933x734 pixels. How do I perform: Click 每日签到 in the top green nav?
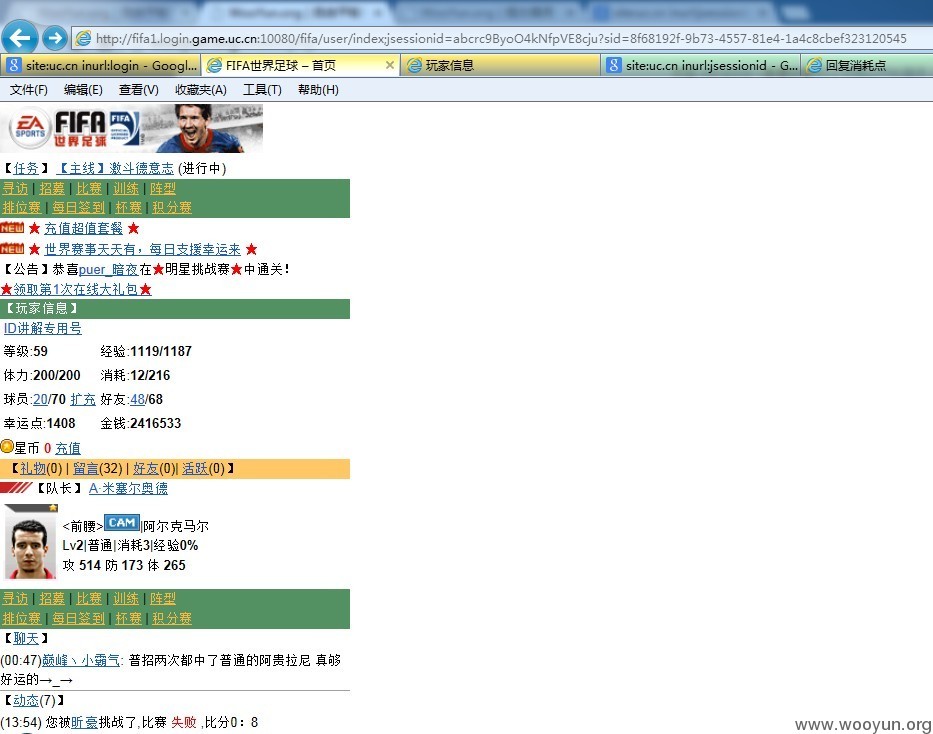[x=79, y=208]
